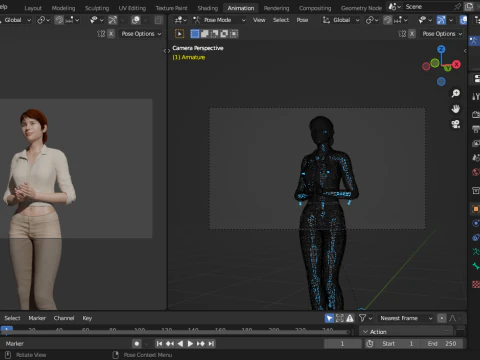This screenshot has width=480, height=360.
Task: Click the End frame 250 field
Action: [x=442, y=344]
